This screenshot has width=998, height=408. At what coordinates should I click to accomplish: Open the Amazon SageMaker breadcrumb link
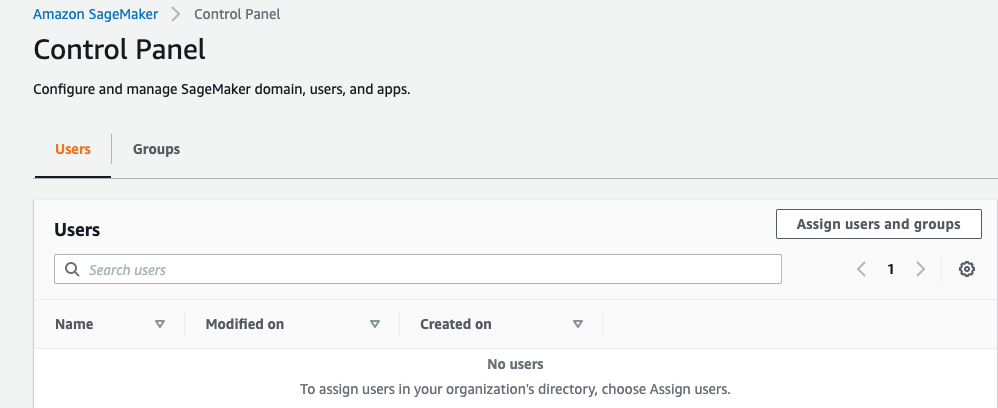point(96,15)
